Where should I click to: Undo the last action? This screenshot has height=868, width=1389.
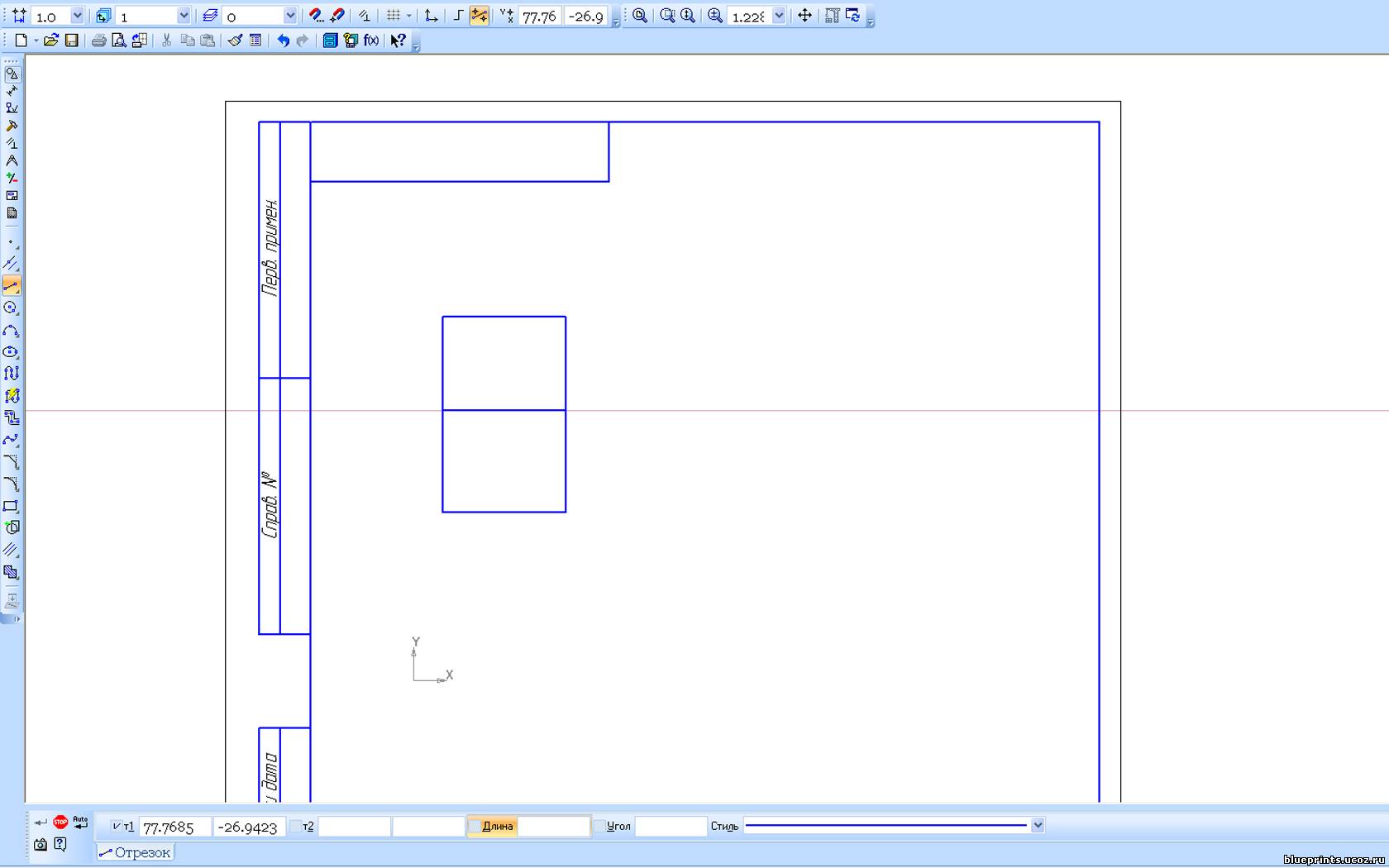click(x=283, y=41)
